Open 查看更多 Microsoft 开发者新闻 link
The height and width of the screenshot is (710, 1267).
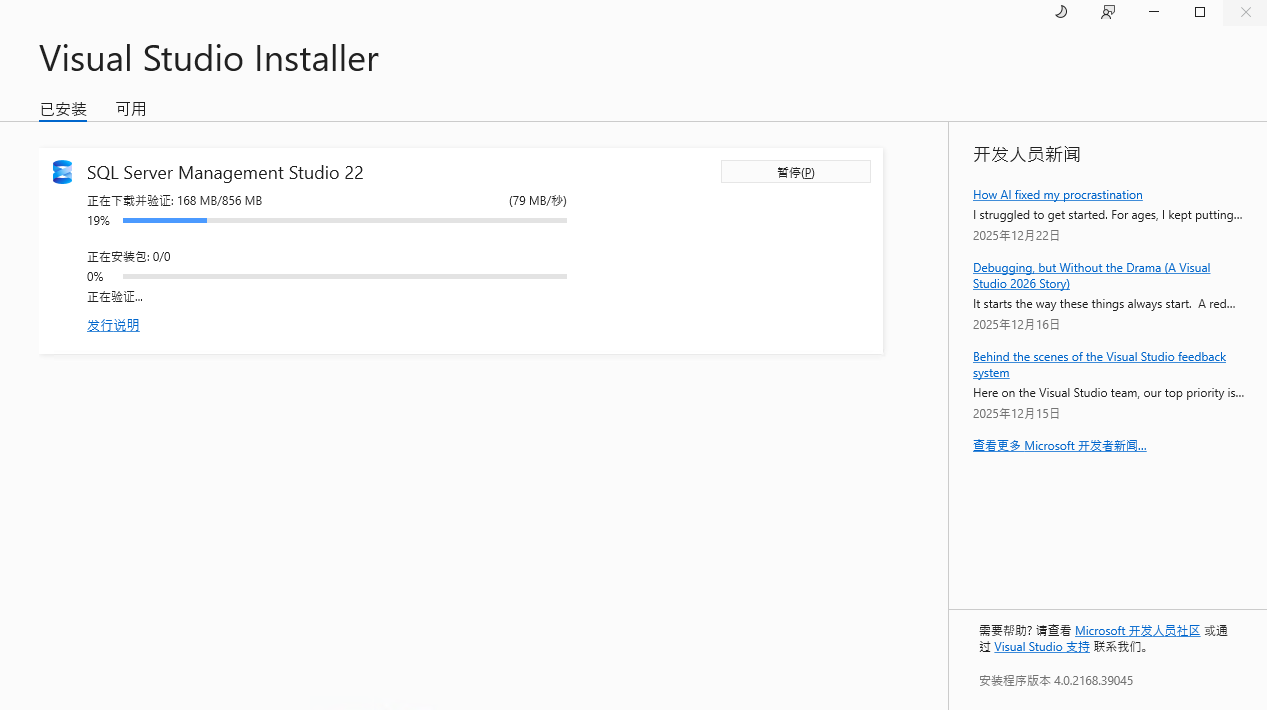(1059, 446)
